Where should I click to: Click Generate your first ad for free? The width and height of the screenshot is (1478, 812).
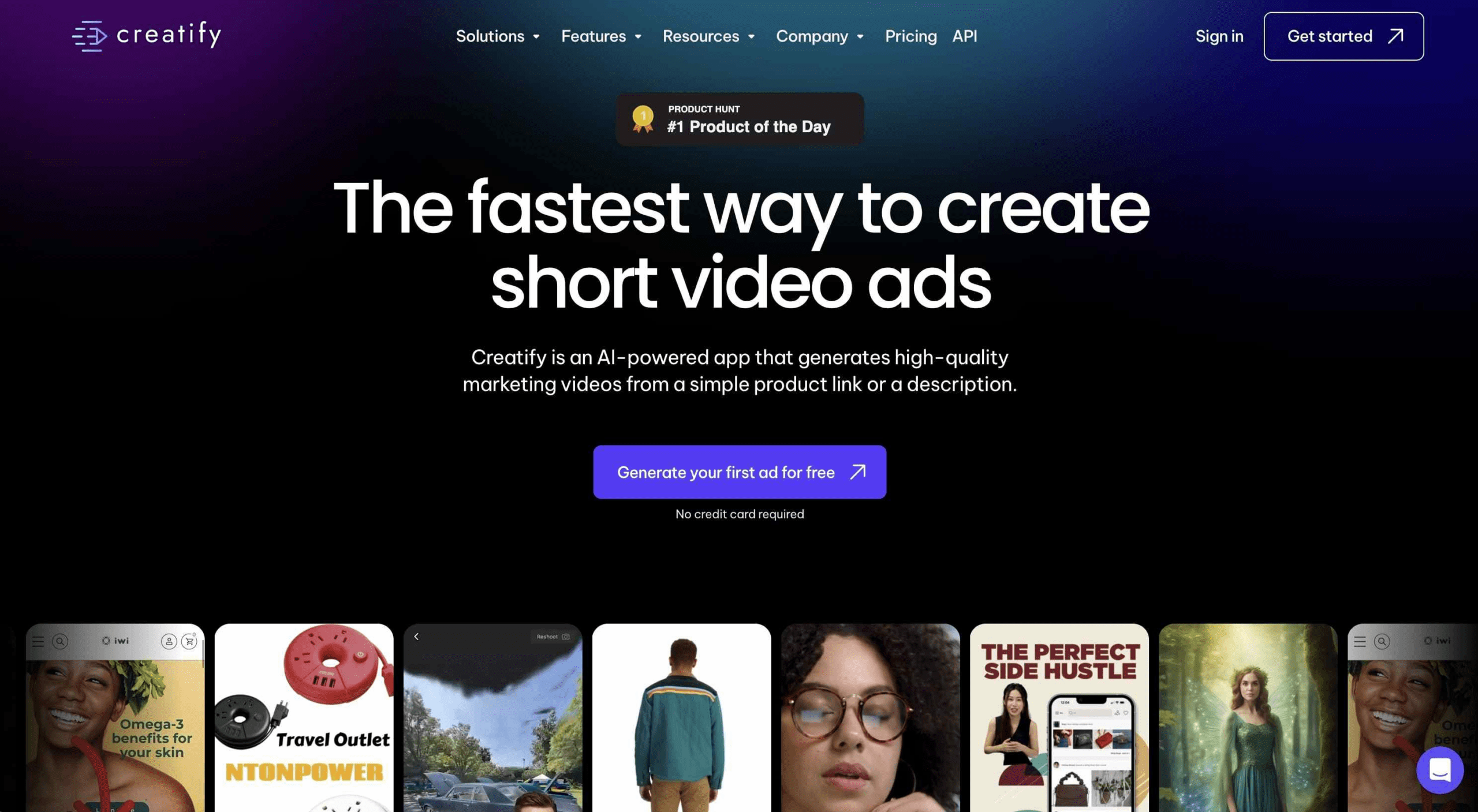(740, 471)
